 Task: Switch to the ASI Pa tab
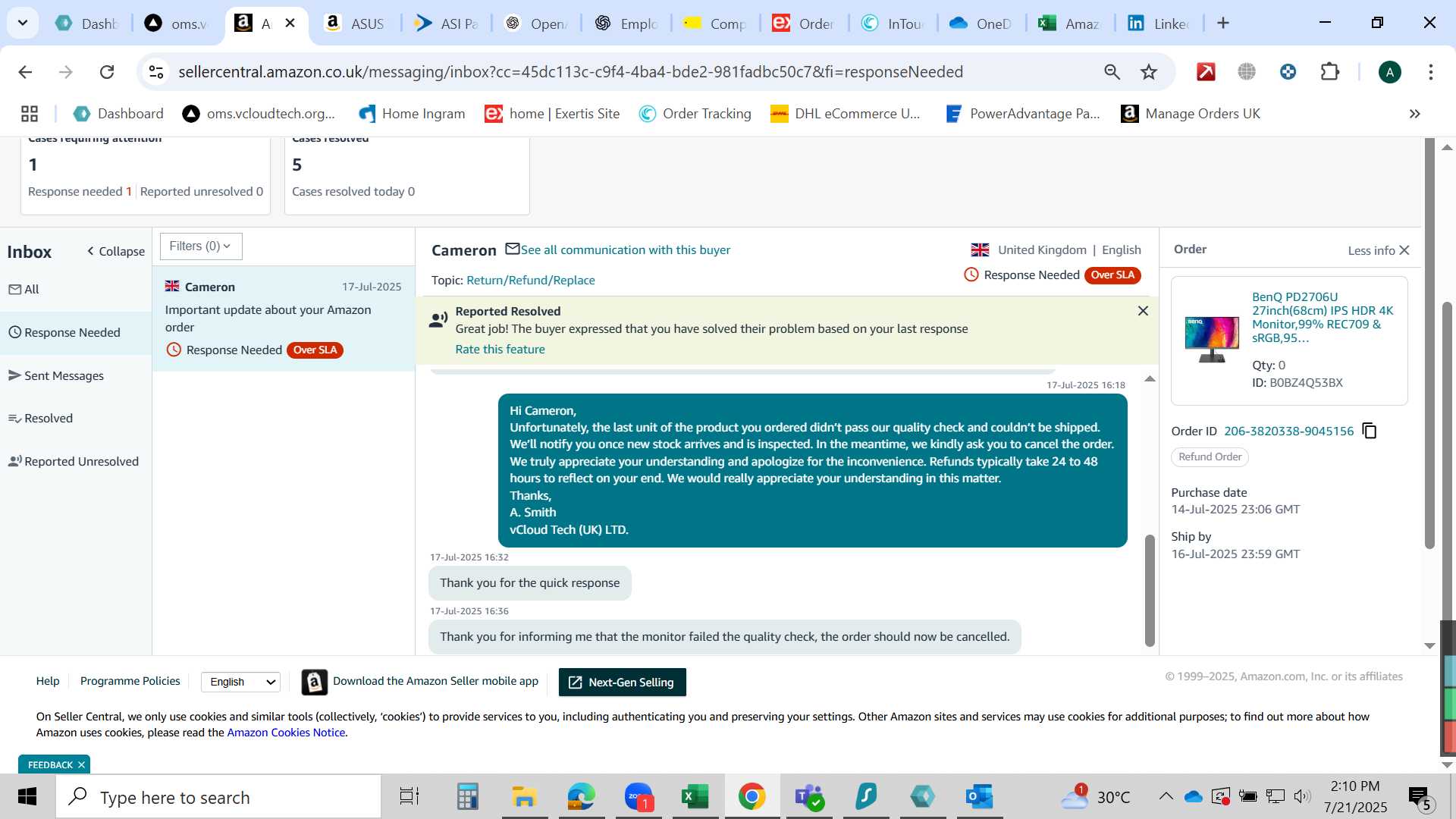pyautogui.click(x=445, y=24)
